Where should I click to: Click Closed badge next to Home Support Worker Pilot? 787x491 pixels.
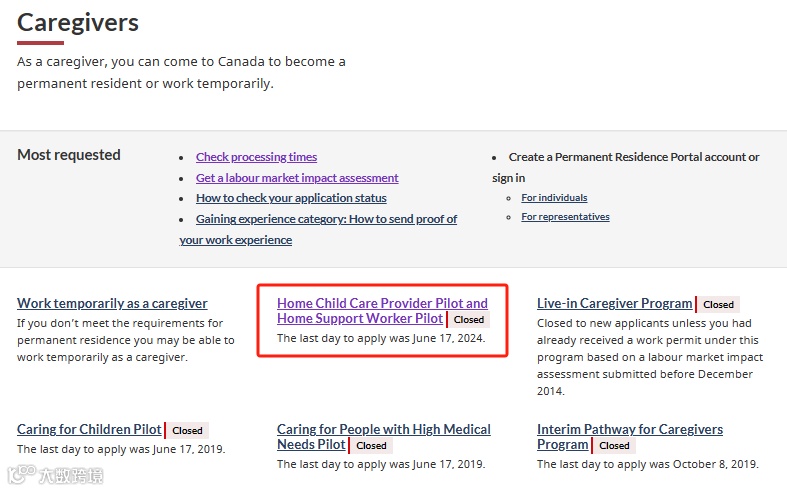[x=468, y=320]
